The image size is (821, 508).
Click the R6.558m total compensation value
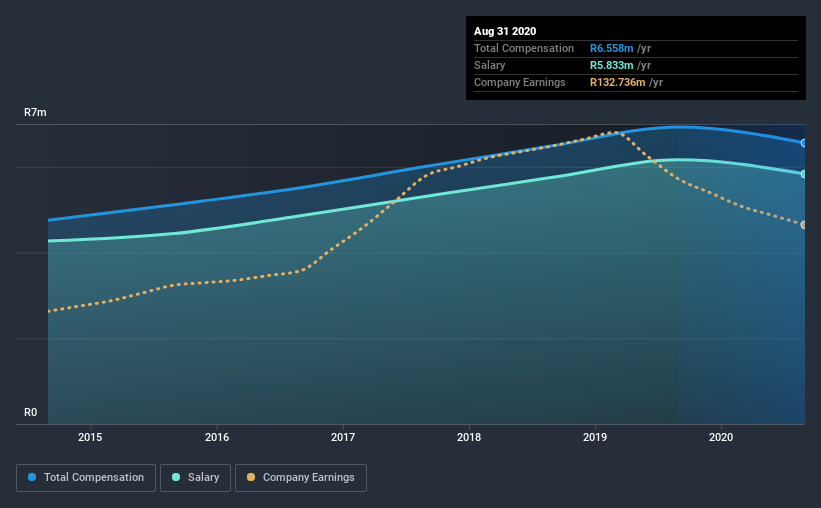point(612,48)
